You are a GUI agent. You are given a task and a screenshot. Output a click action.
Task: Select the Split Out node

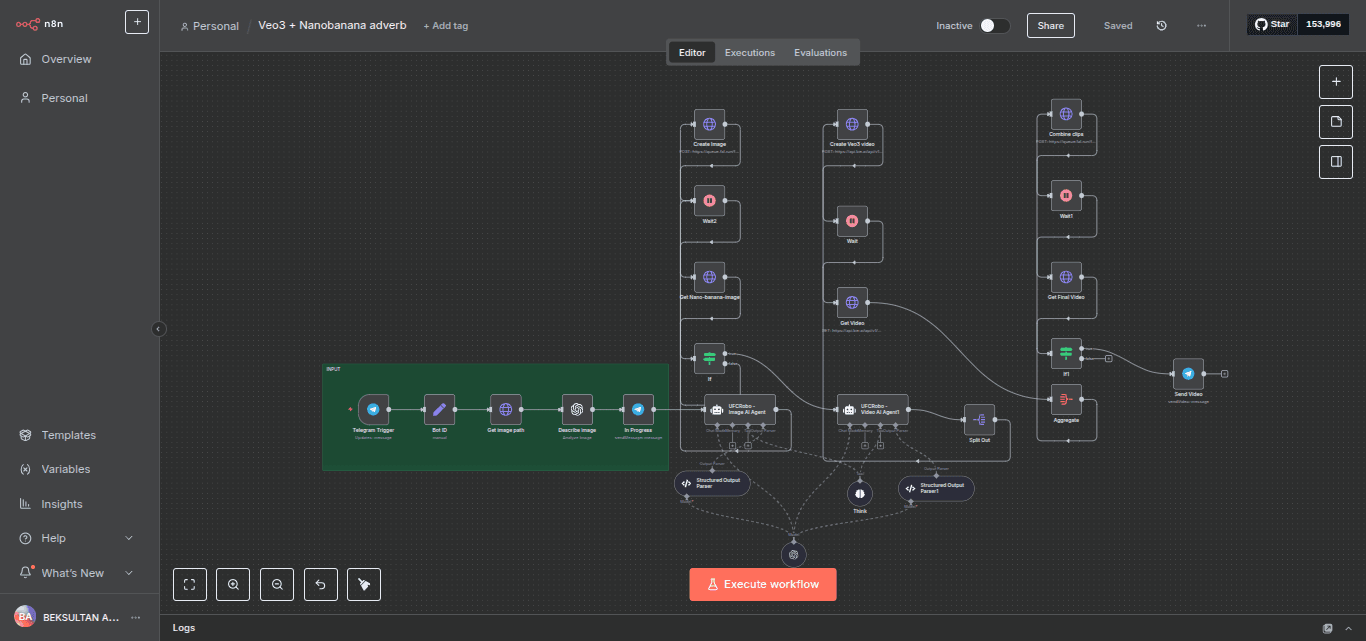click(979, 419)
